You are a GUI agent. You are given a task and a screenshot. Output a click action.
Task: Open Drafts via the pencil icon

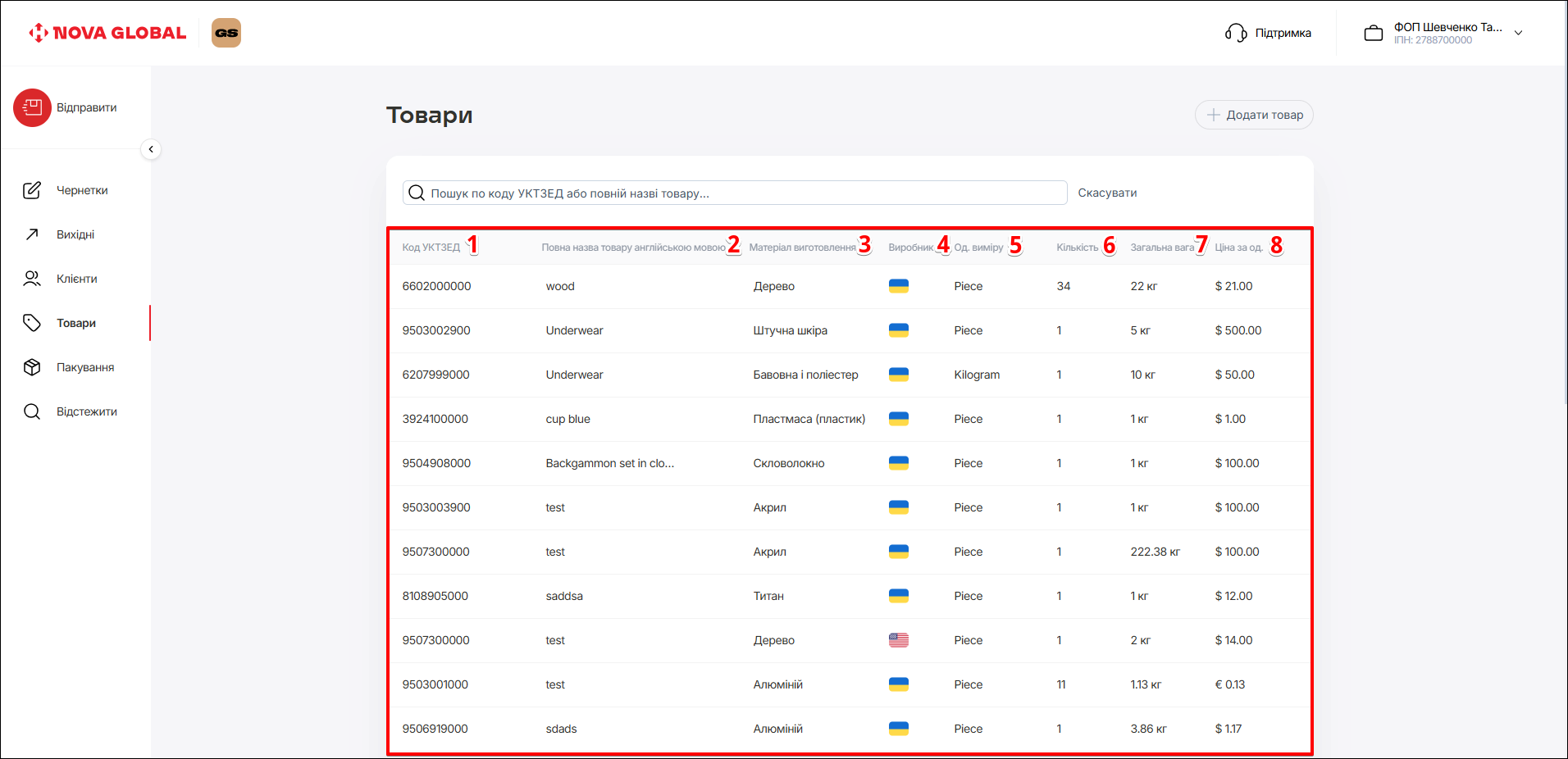click(x=32, y=190)
